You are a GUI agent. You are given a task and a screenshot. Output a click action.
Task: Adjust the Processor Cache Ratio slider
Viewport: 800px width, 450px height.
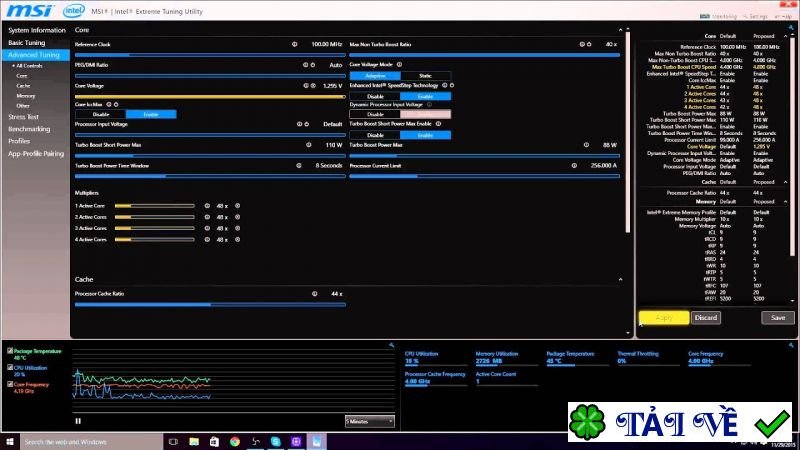coord(210,305)
